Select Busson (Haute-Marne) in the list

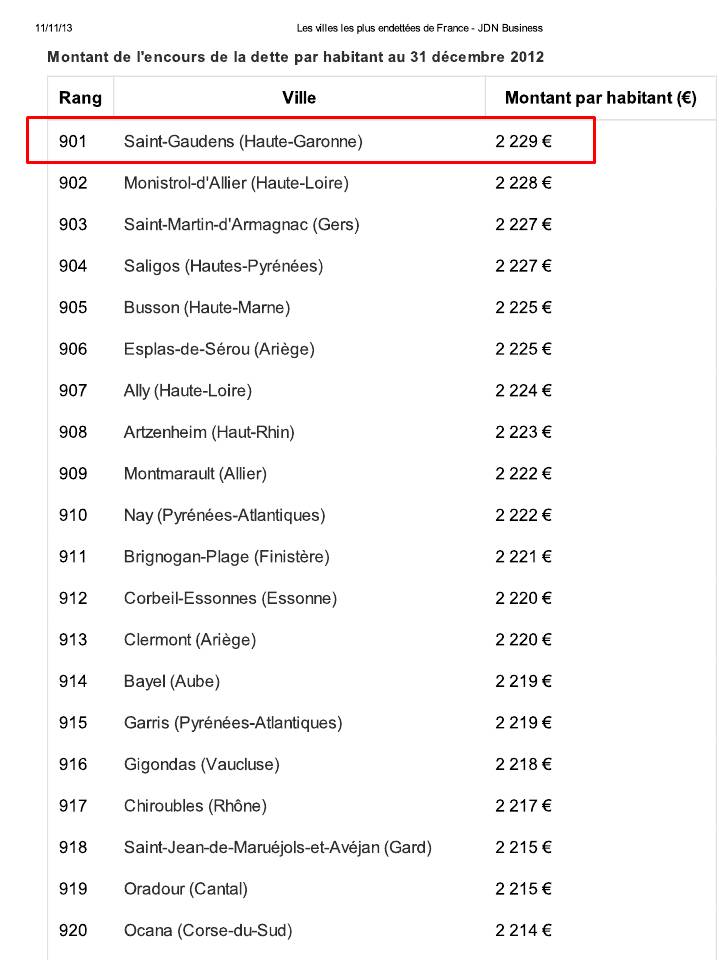pos(207,308)
